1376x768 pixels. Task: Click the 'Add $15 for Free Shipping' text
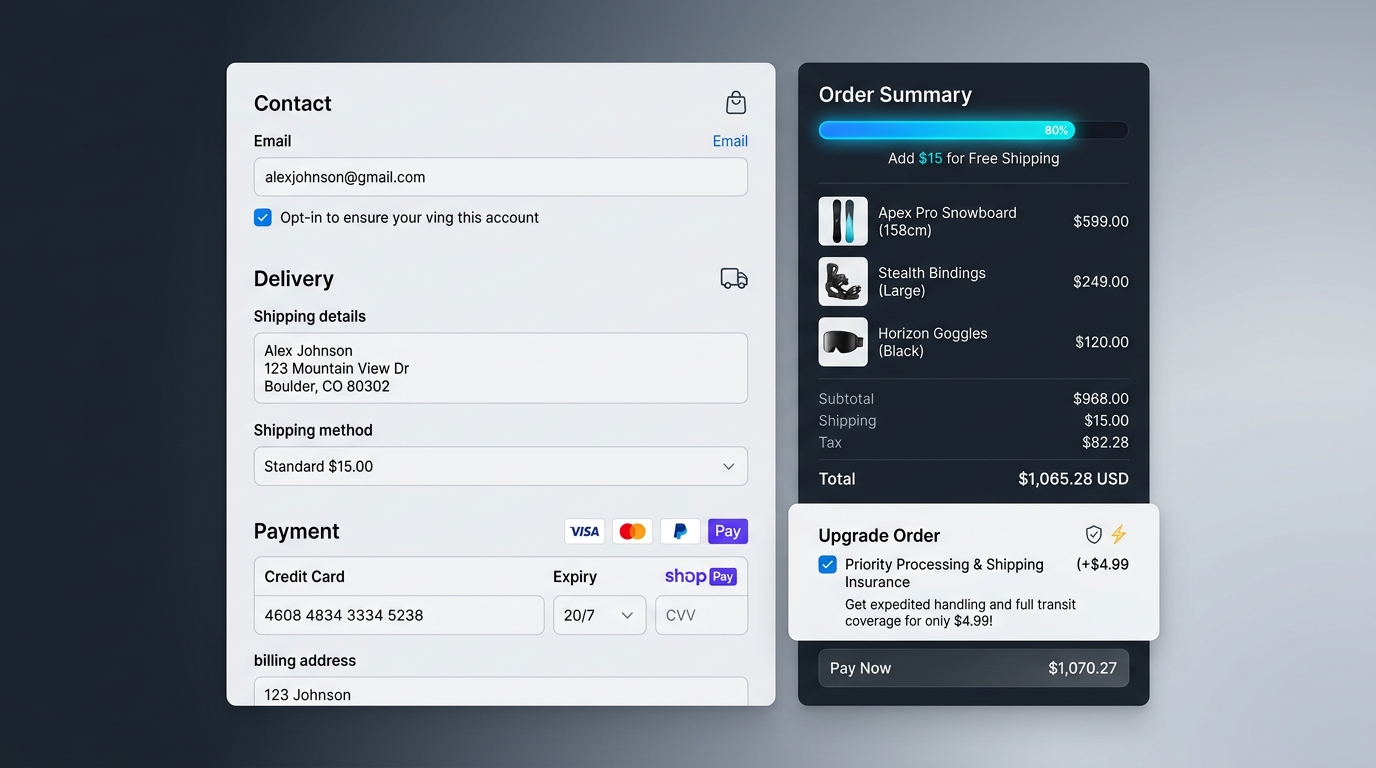click(x=974, y=158)
